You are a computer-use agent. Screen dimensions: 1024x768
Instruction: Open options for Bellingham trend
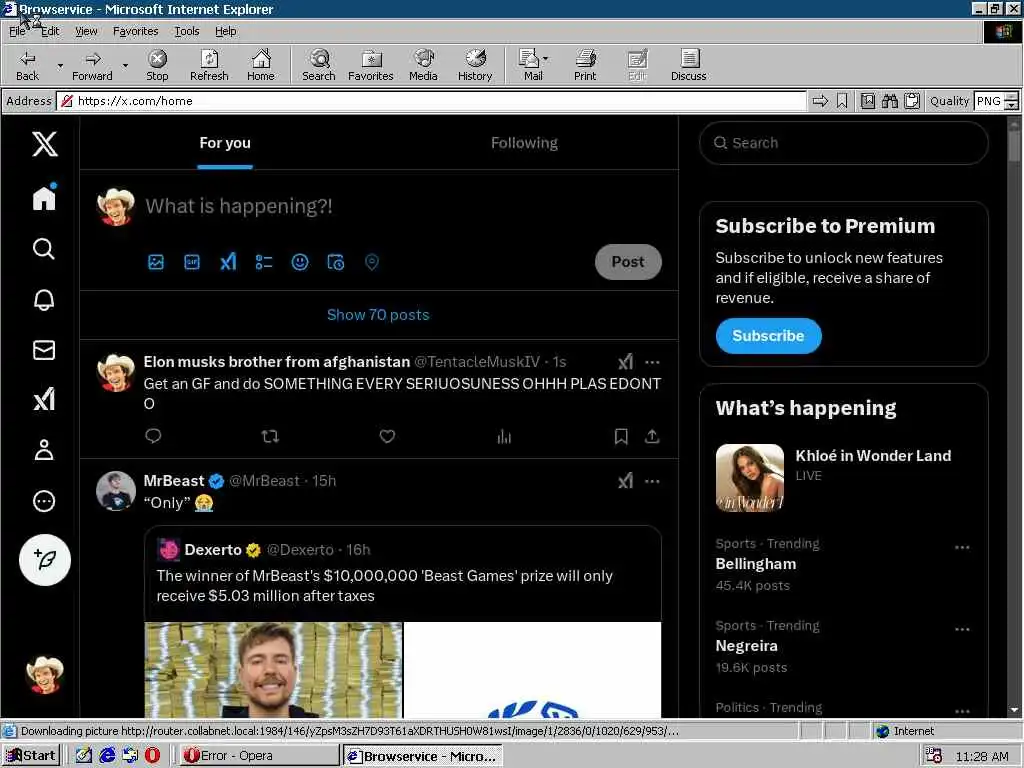(x=962, y=547)
